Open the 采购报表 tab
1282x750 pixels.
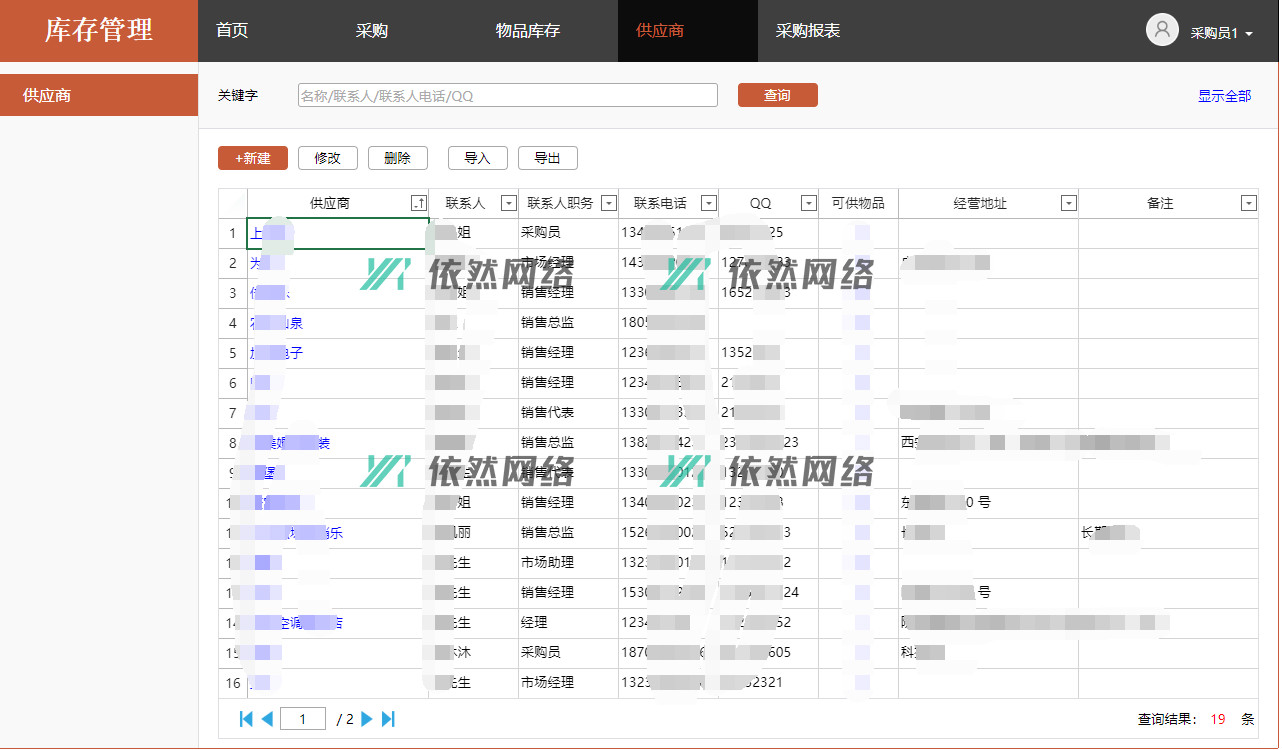808,31
